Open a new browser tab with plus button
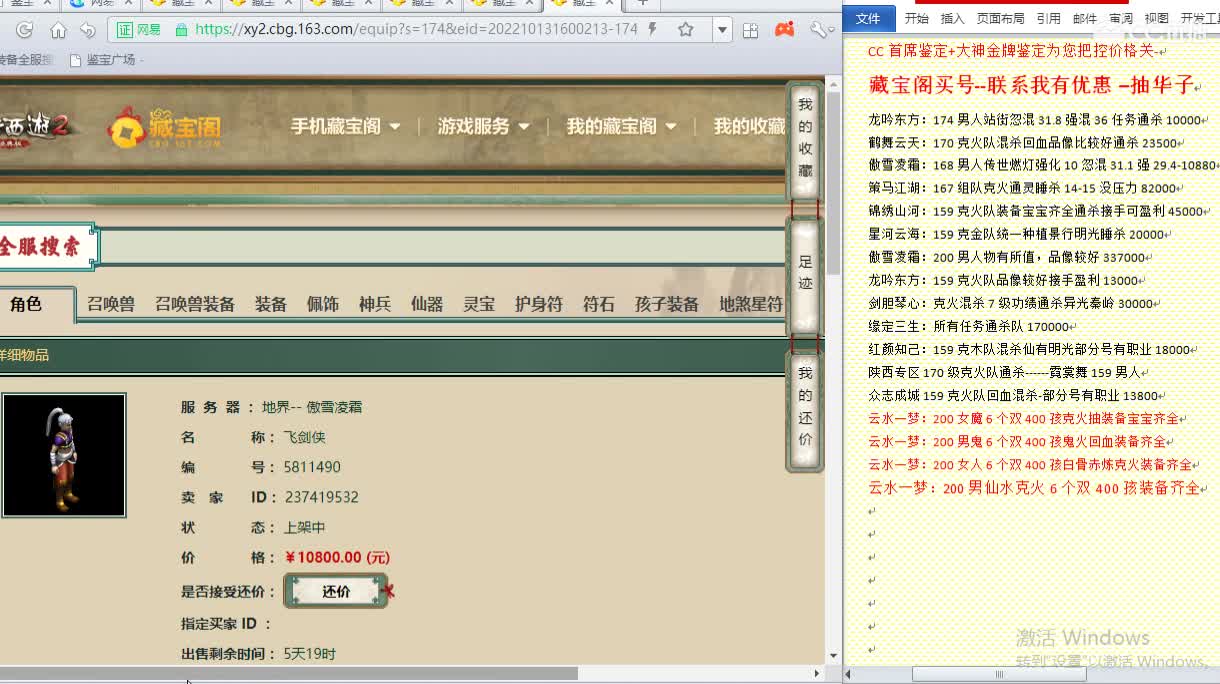The width and height of the screenshot is (1220, 684). coord(643,4)
